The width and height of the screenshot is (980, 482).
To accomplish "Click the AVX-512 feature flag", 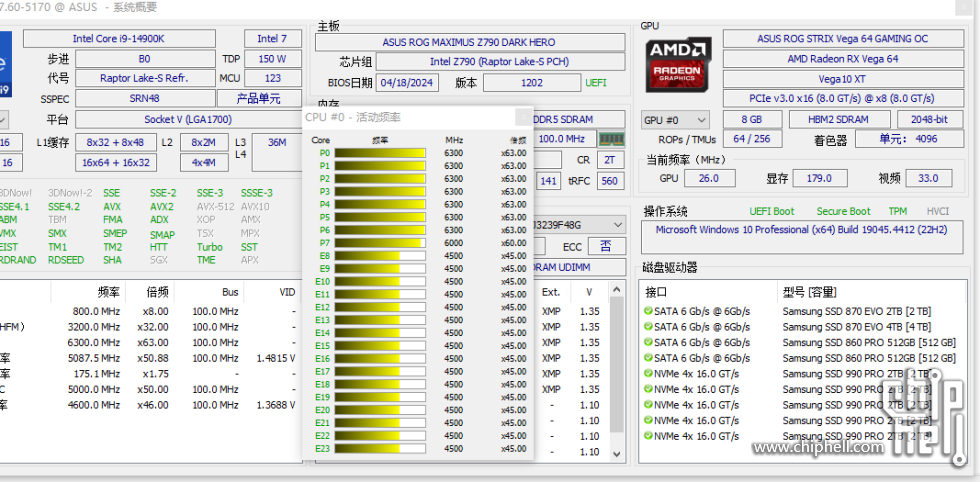I will pyautogui.click(x=215, y=206).
